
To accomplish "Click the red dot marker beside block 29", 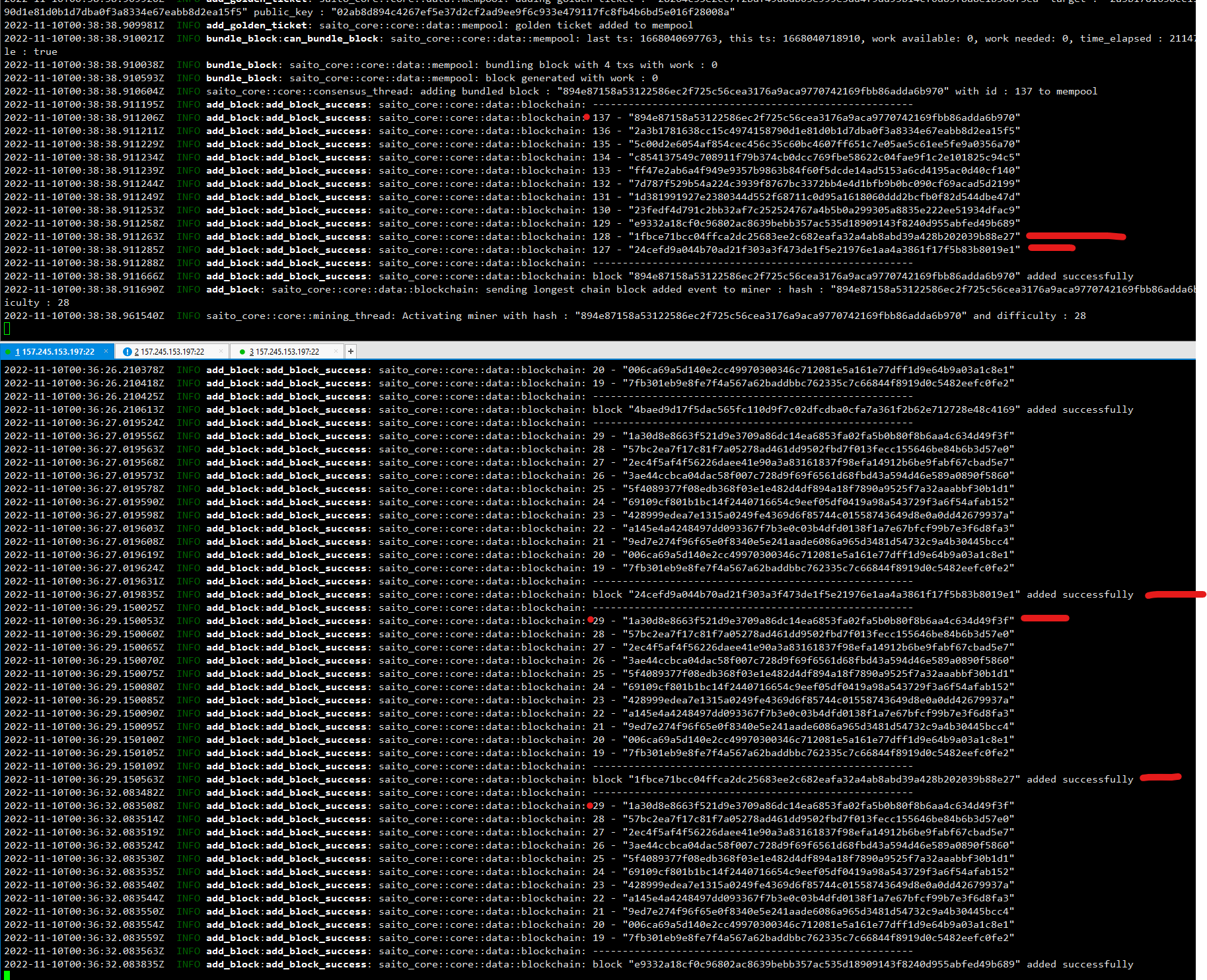I will 590,621.
